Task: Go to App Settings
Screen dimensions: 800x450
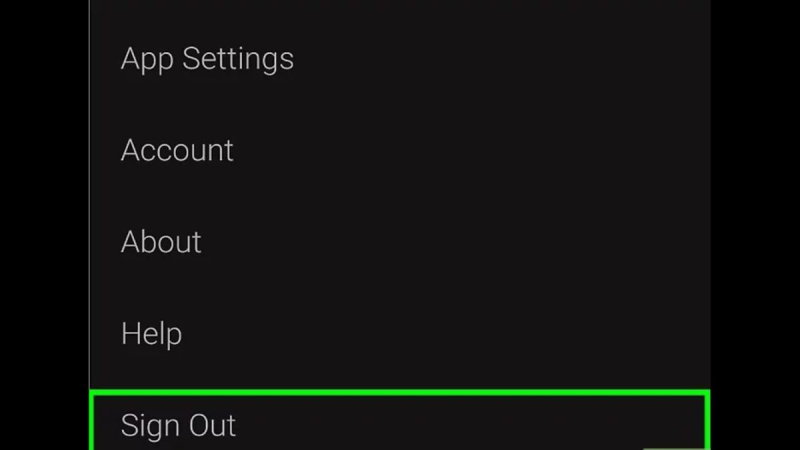Action: 207,59
